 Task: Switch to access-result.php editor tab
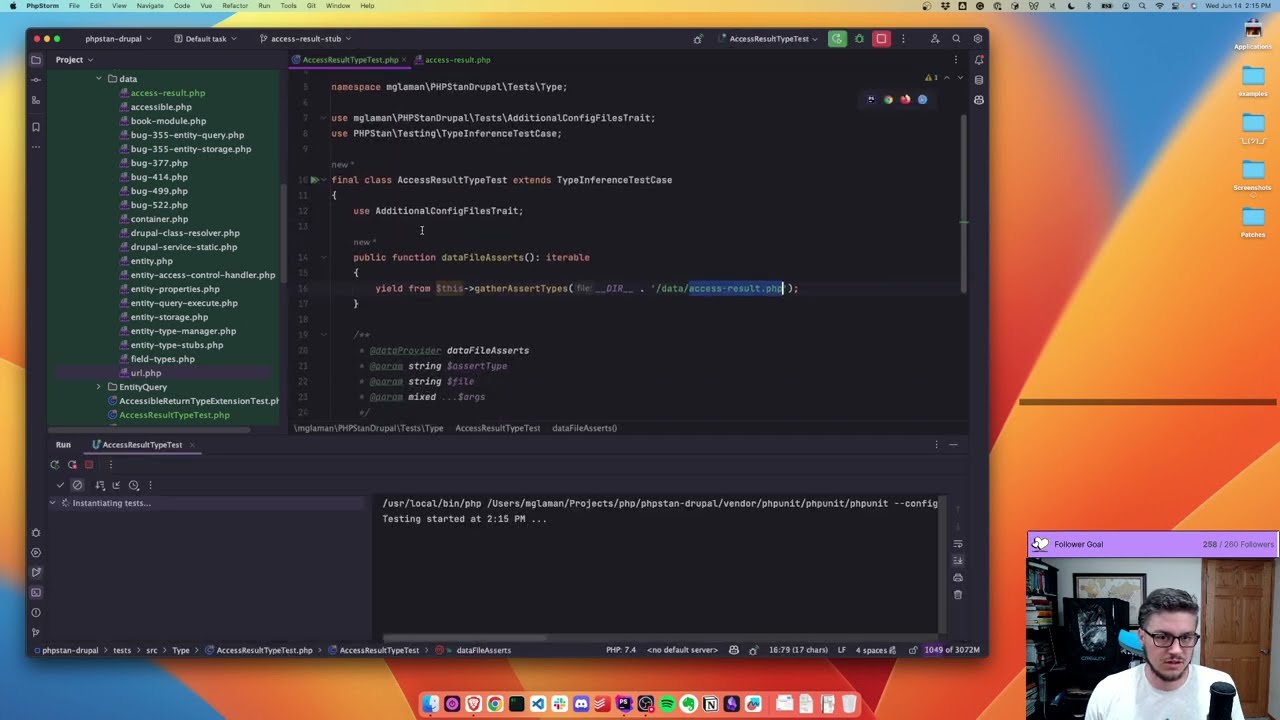coord(452,60)
